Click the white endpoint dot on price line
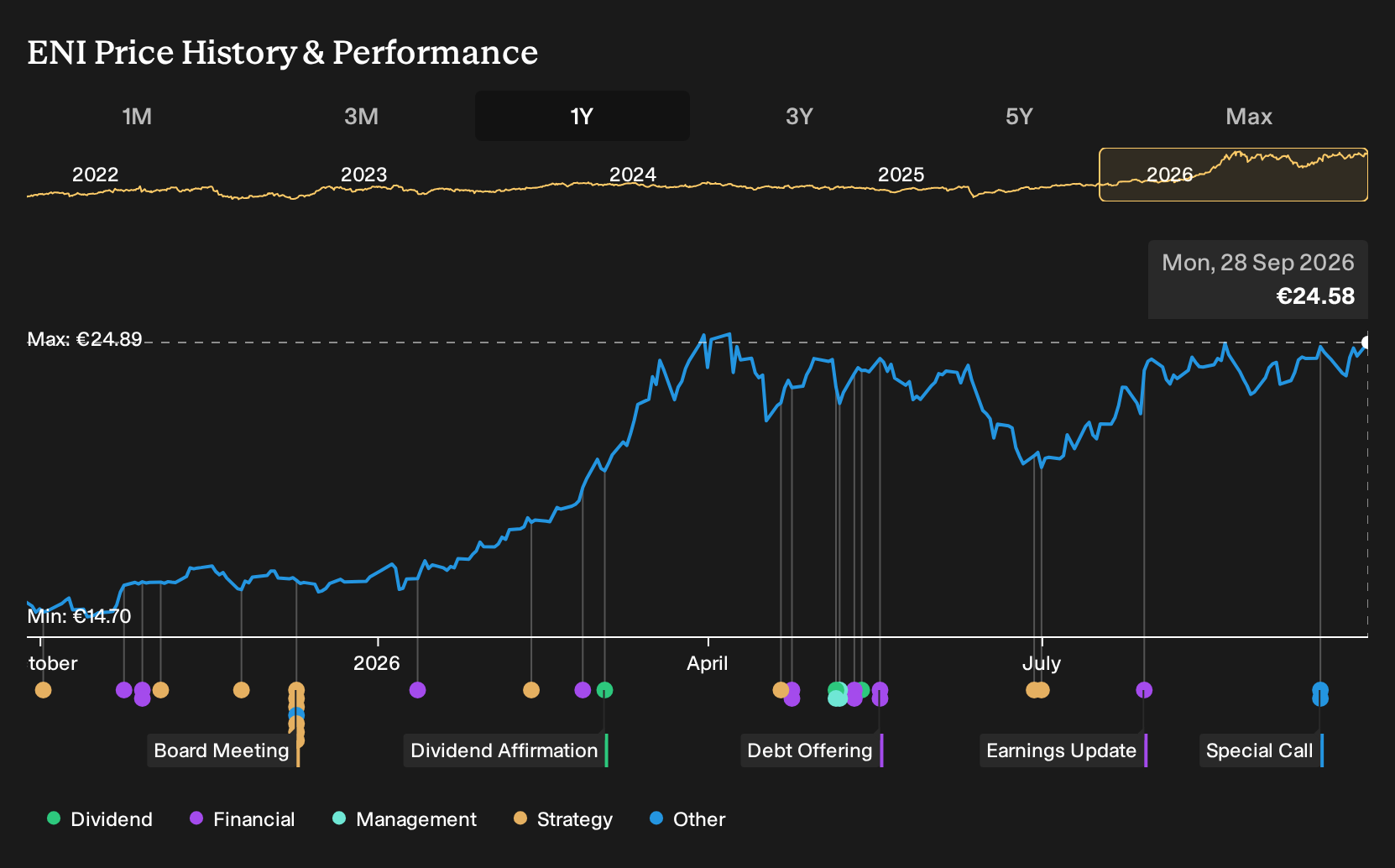This screenshot has height=868, width=1395. [1366, 342]
